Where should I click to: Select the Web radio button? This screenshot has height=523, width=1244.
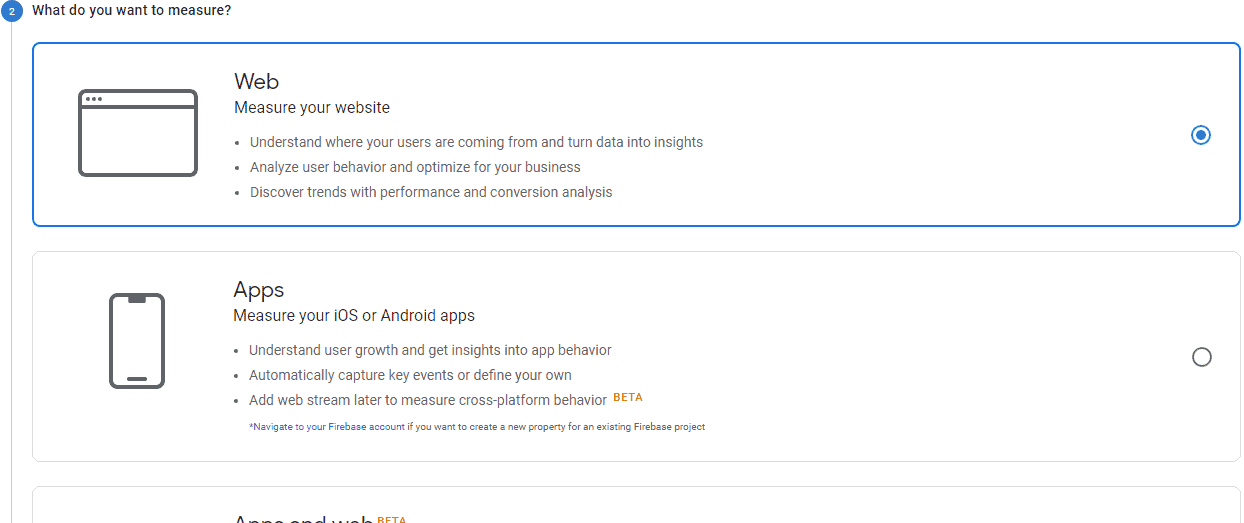(x=1201, y=135)
